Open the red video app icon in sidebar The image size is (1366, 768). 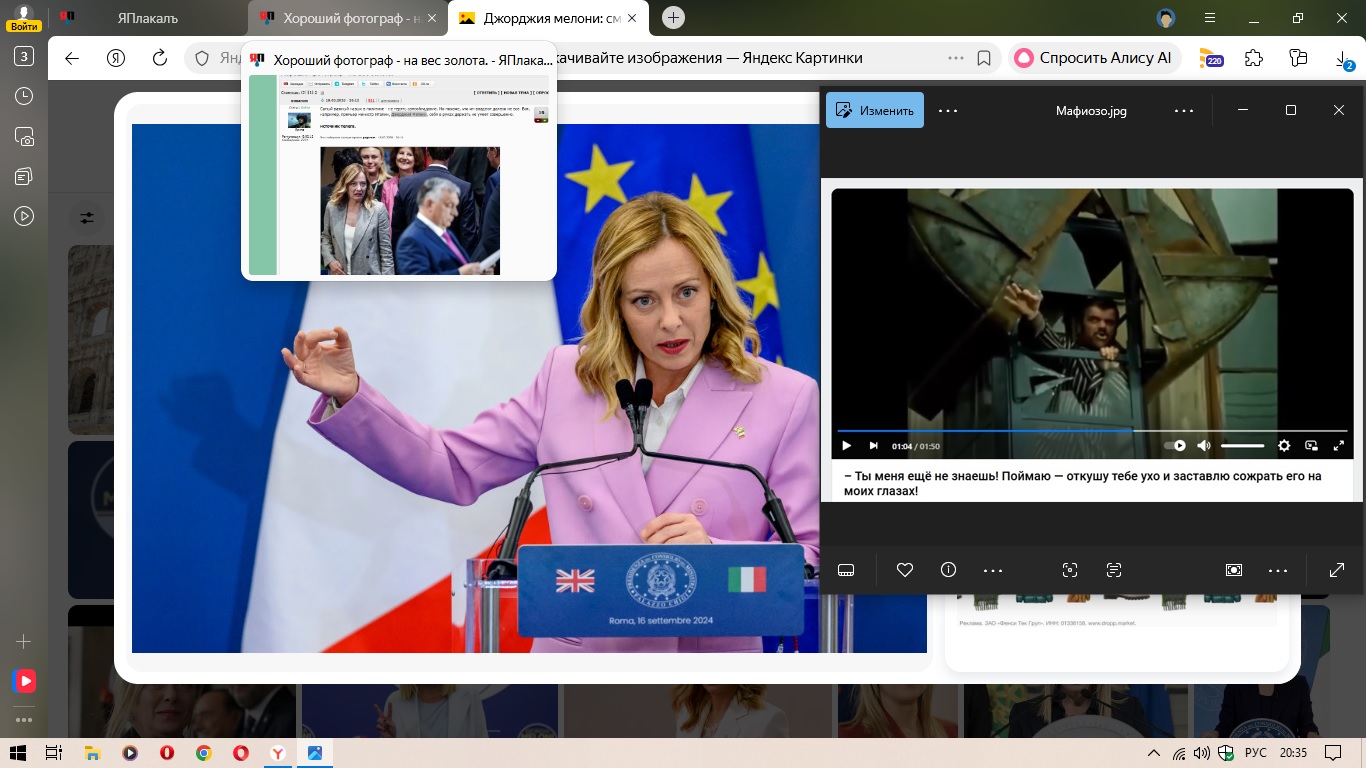[24, 681]
